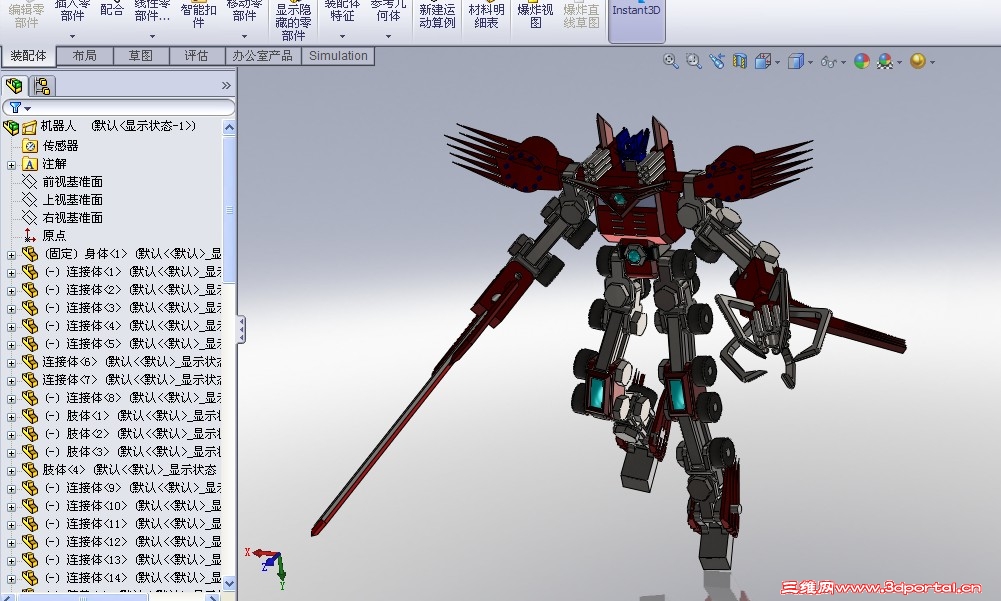Click the feature tree scroll up arrow

coord(229,127)
